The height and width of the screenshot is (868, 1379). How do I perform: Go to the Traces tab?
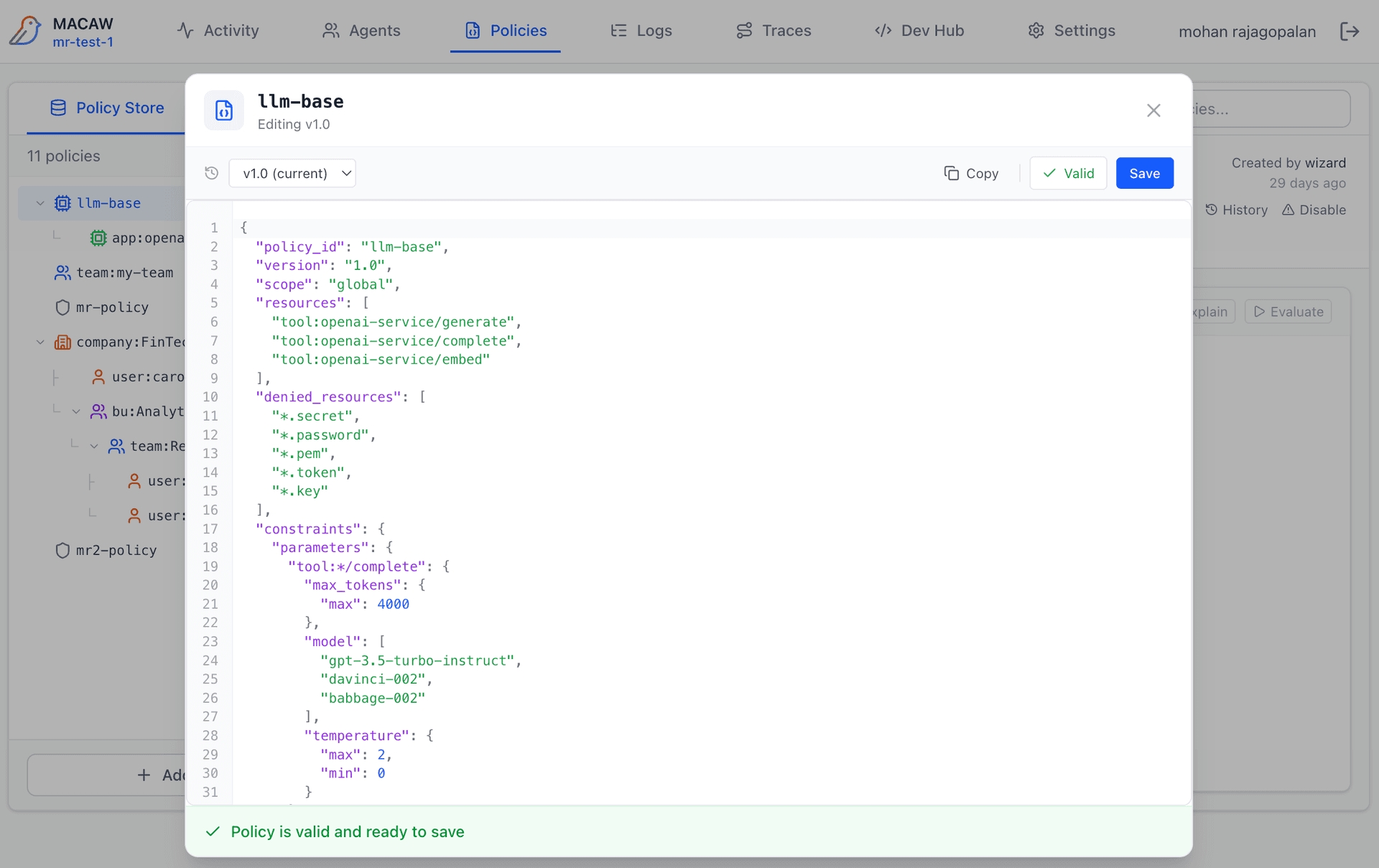tap(774, 31)
